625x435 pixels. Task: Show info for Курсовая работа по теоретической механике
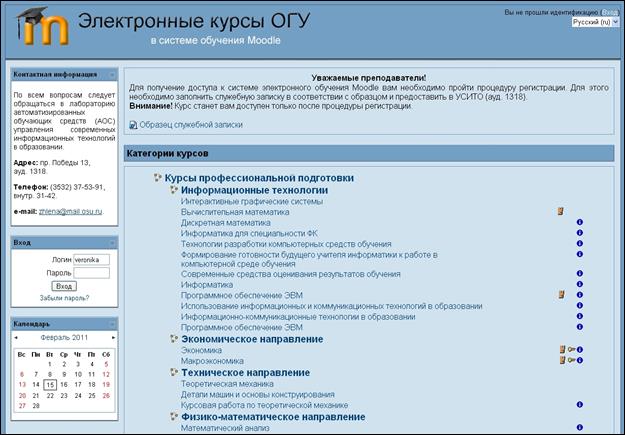coord(580,405)
